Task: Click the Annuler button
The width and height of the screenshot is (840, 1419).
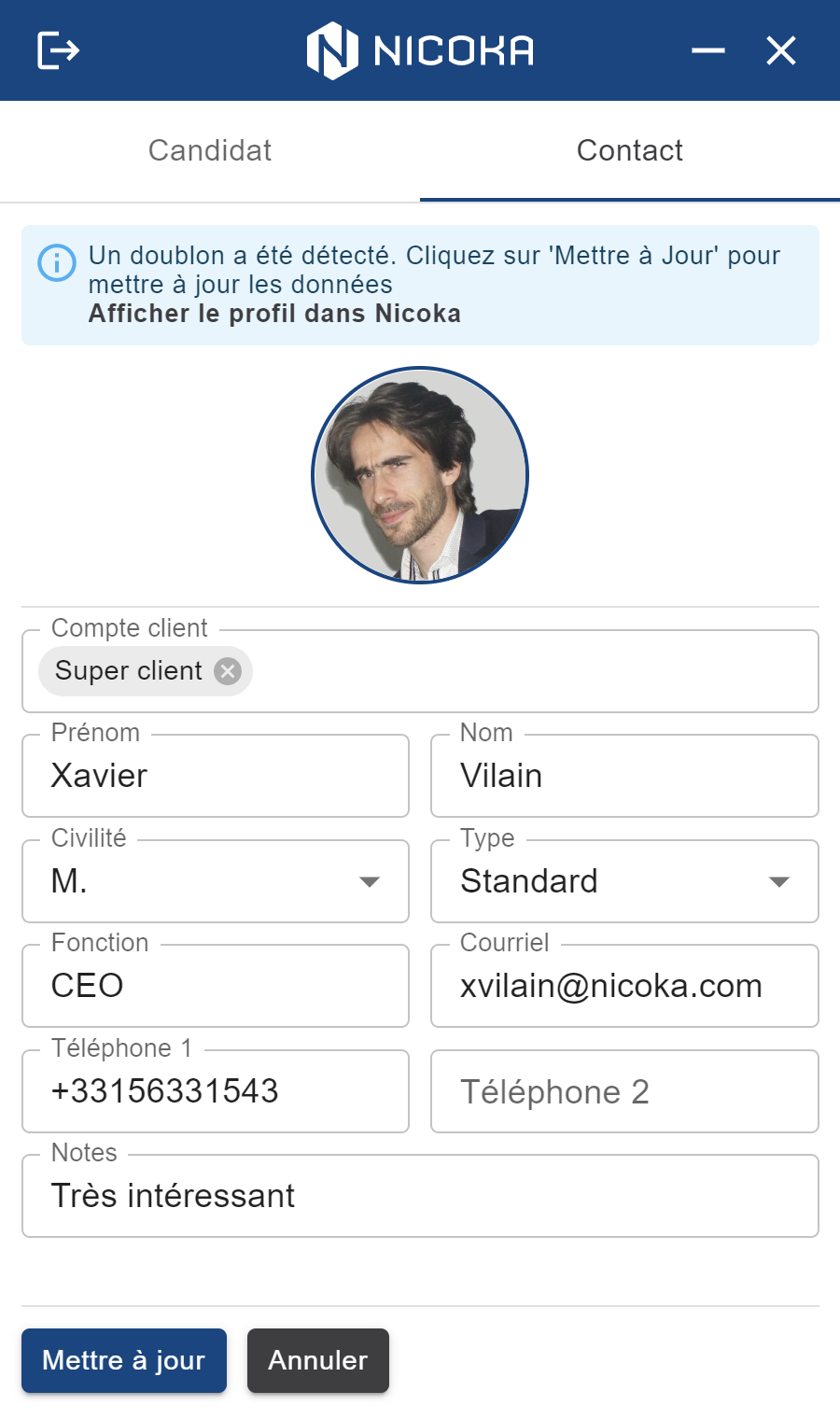Action: click(318, 1360)
